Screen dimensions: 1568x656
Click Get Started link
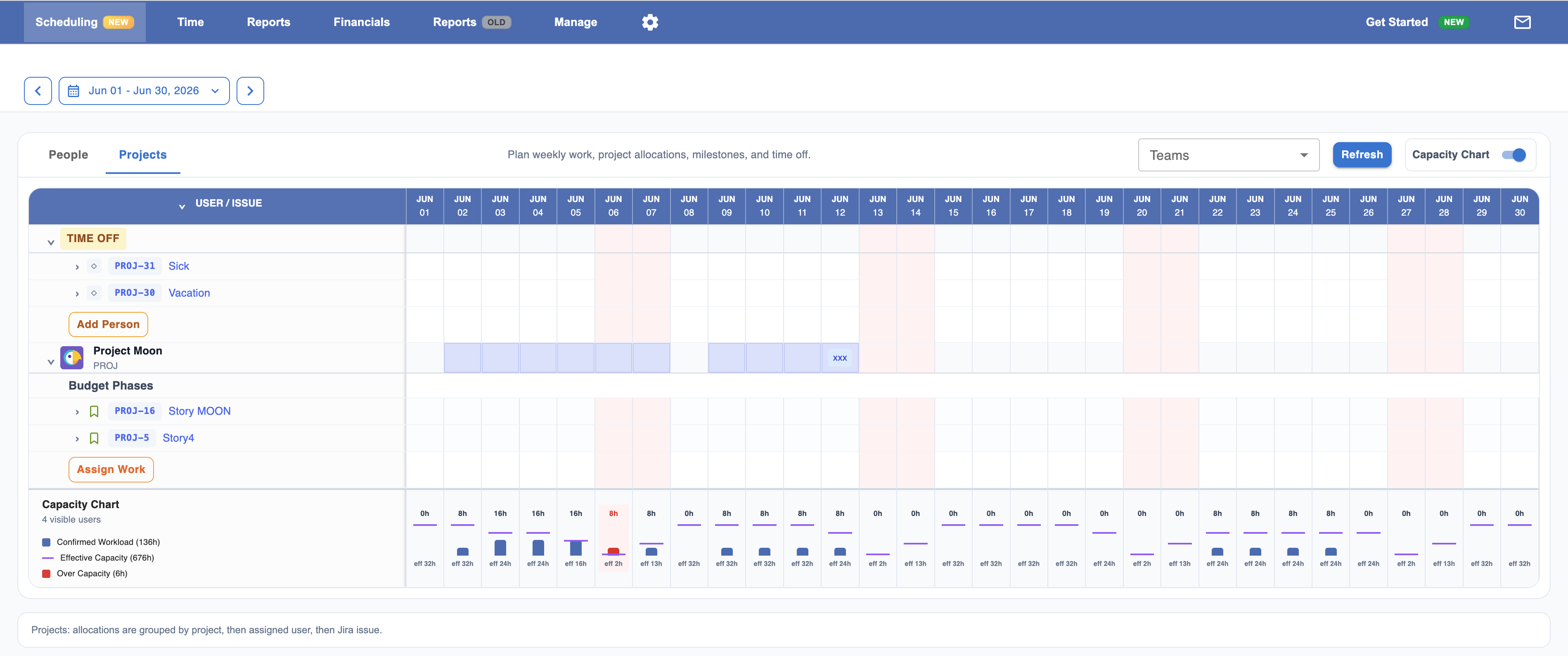[1396, 22]
